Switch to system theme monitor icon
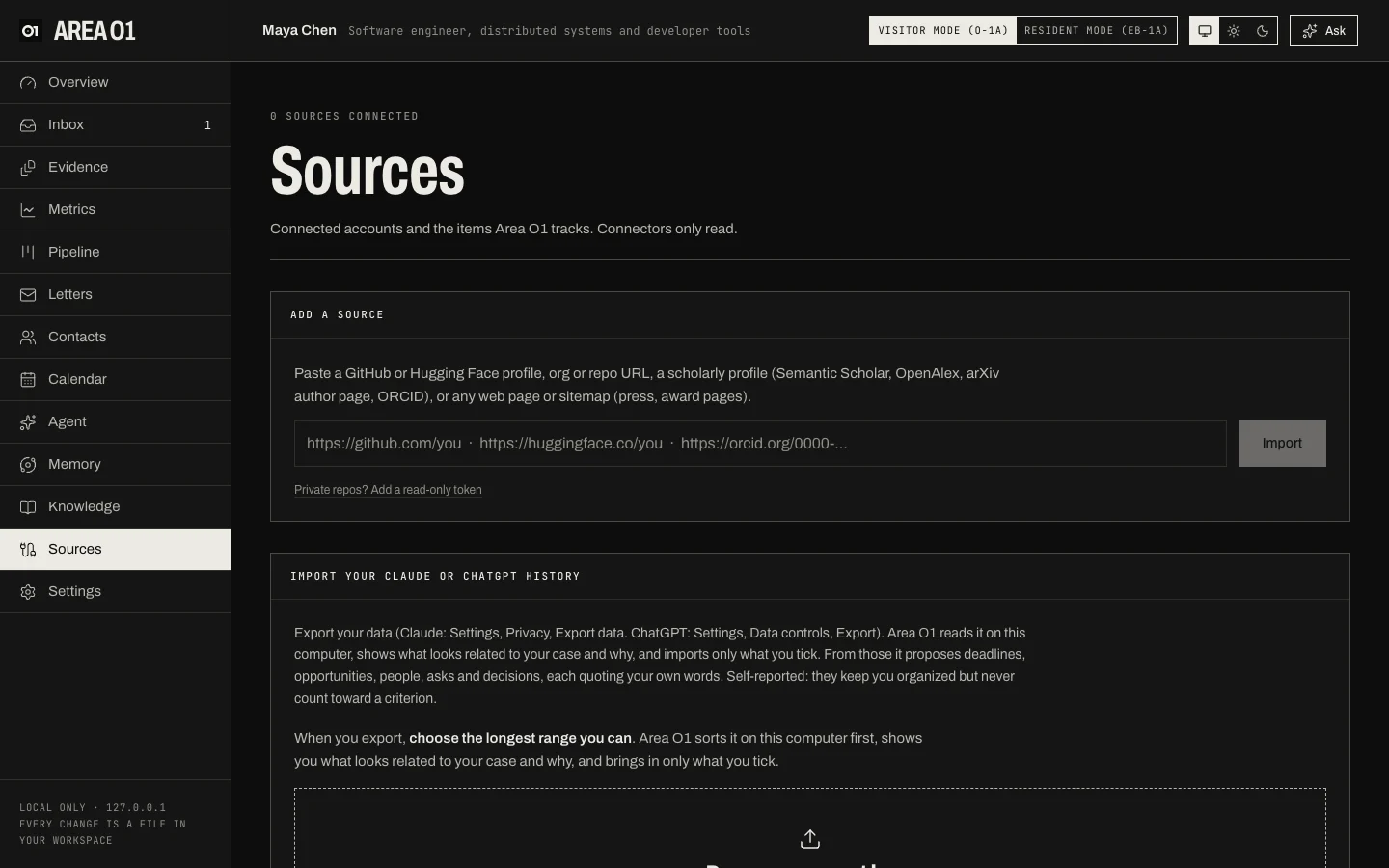 1205,31
